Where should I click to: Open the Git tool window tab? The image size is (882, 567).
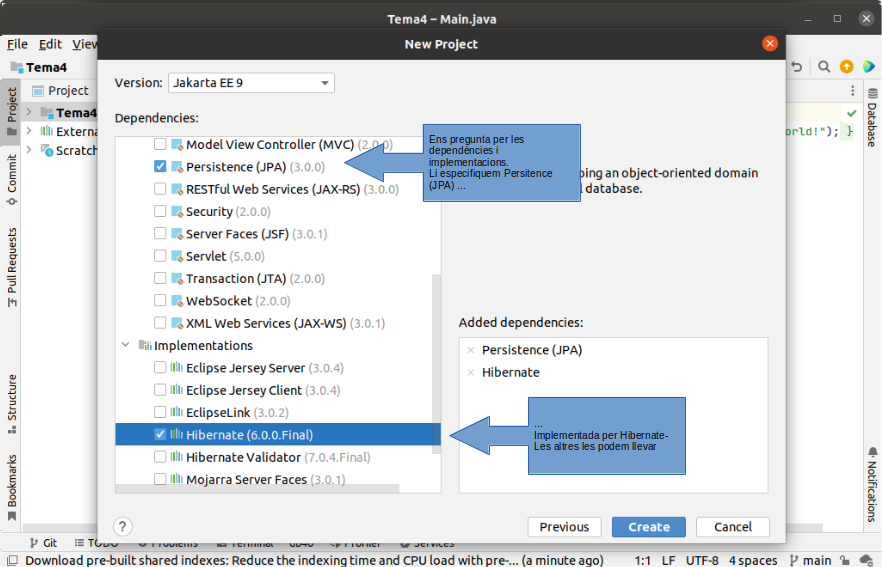pos(43,543)
